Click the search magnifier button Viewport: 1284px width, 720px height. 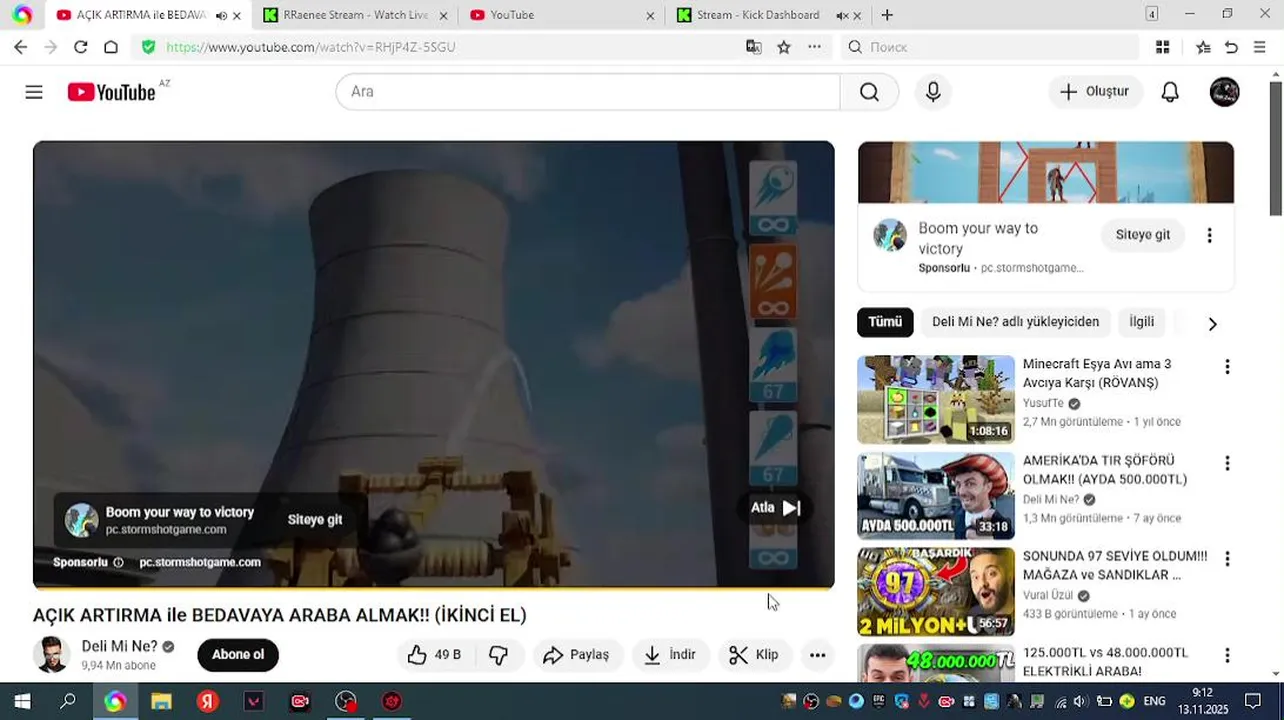(x=869, y=92)
